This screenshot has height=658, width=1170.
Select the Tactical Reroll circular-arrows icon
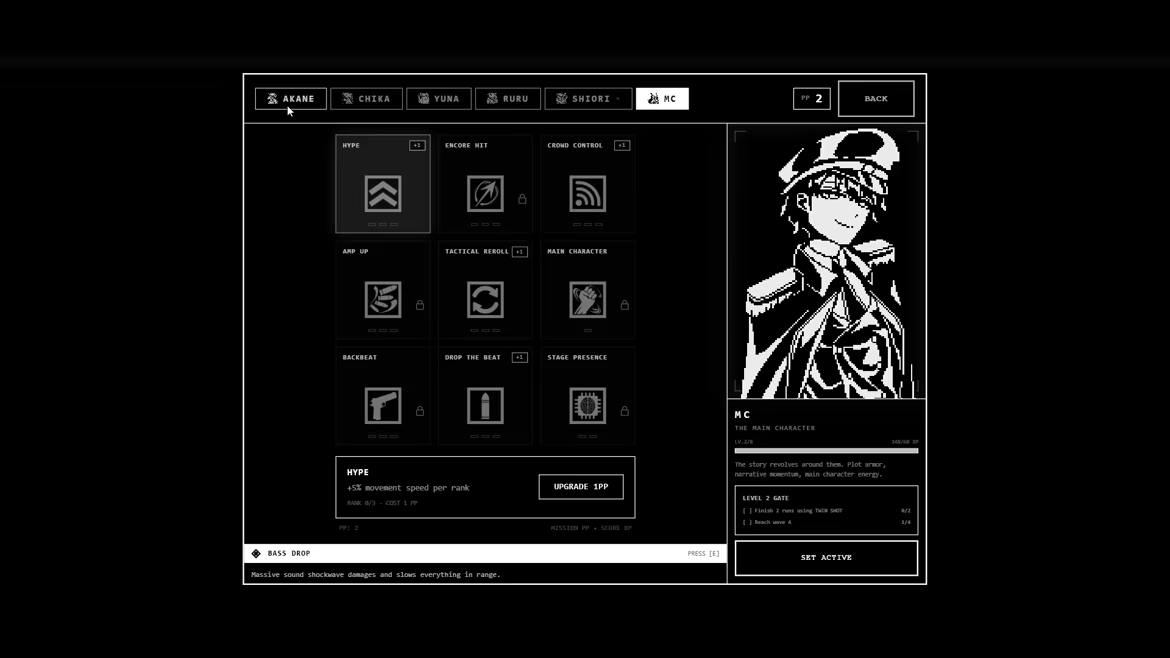pyautogui.click(x=485, y=300)
